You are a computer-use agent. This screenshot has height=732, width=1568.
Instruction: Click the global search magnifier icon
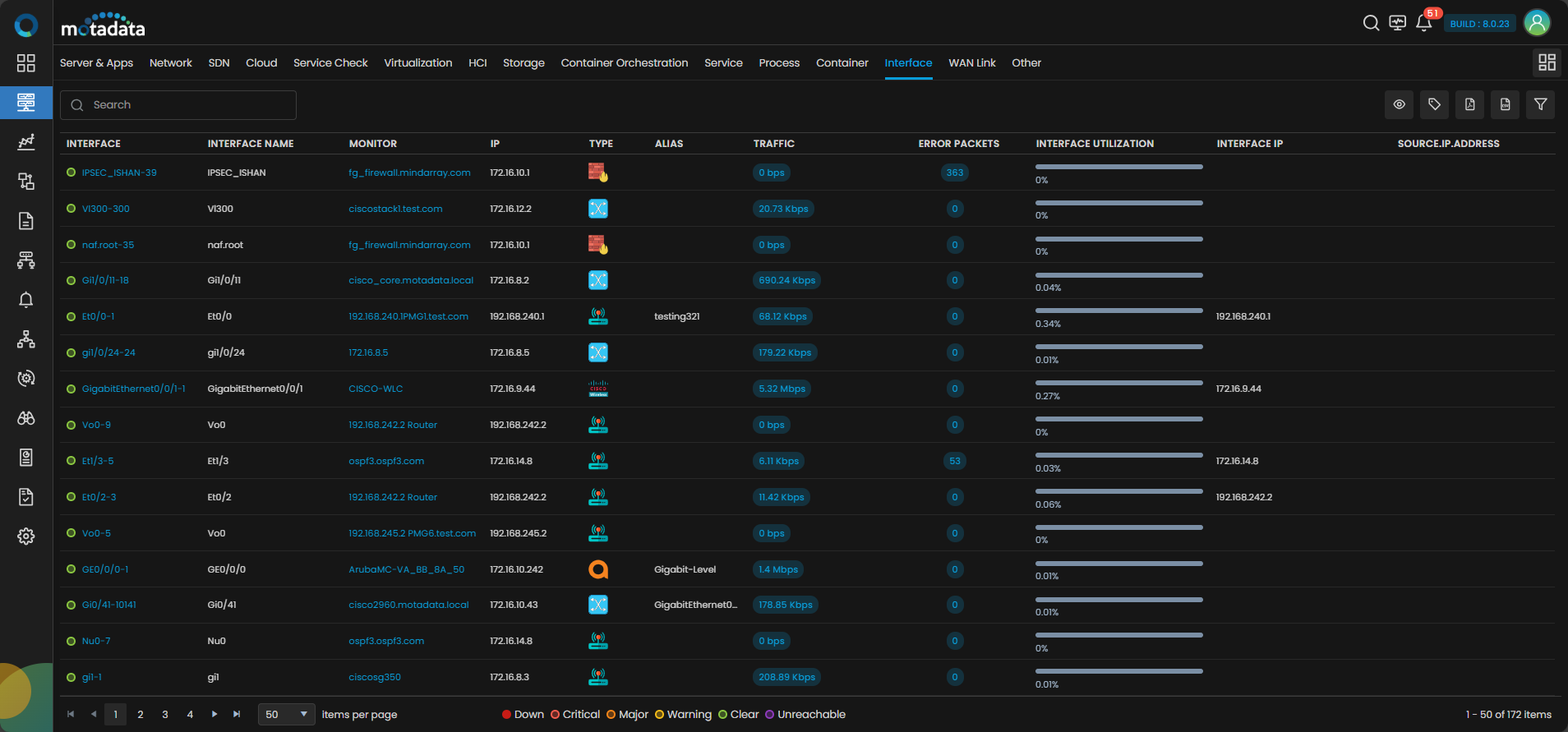[1371, 23]
